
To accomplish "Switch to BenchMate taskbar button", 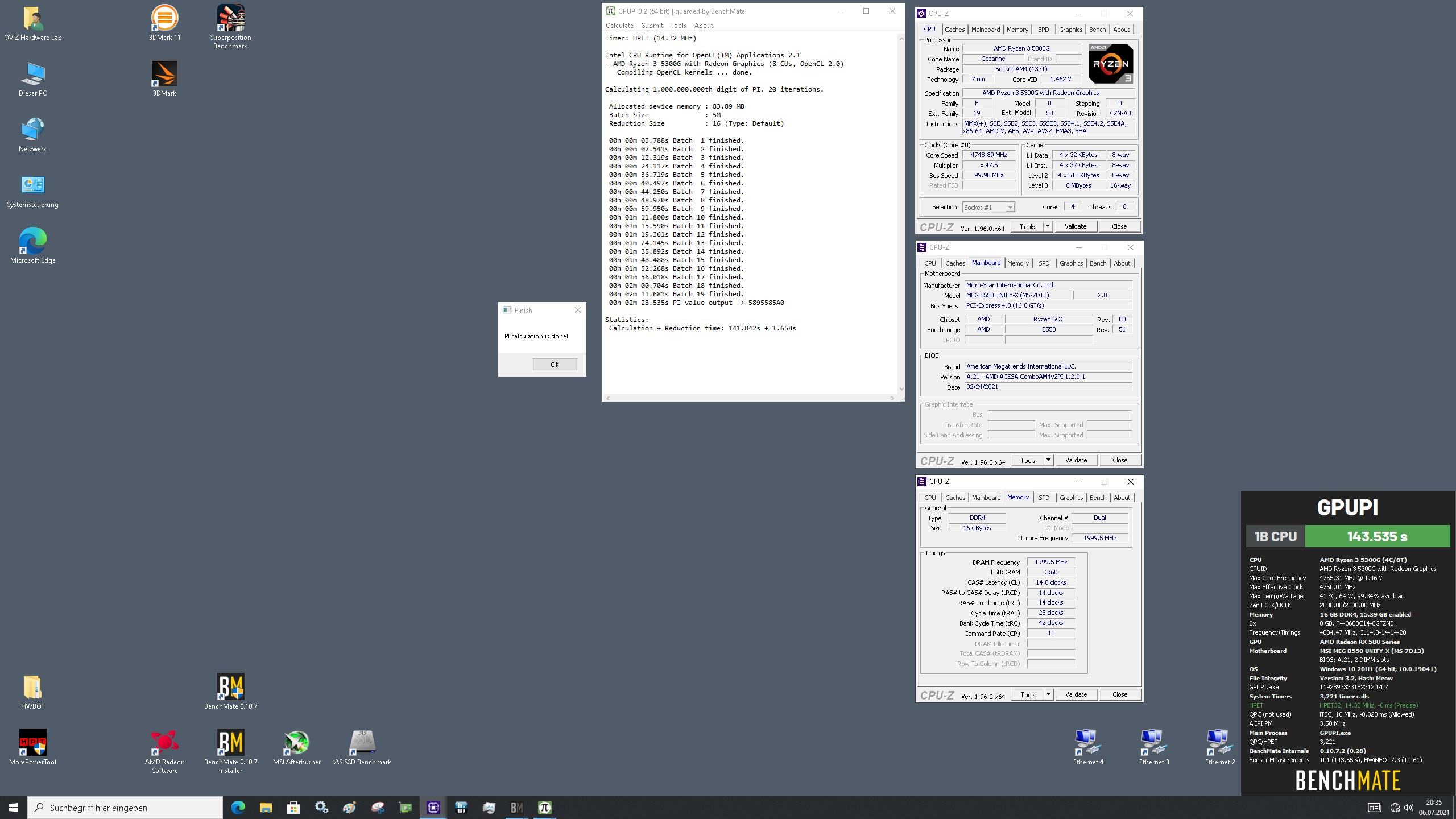I will point(516,808).
